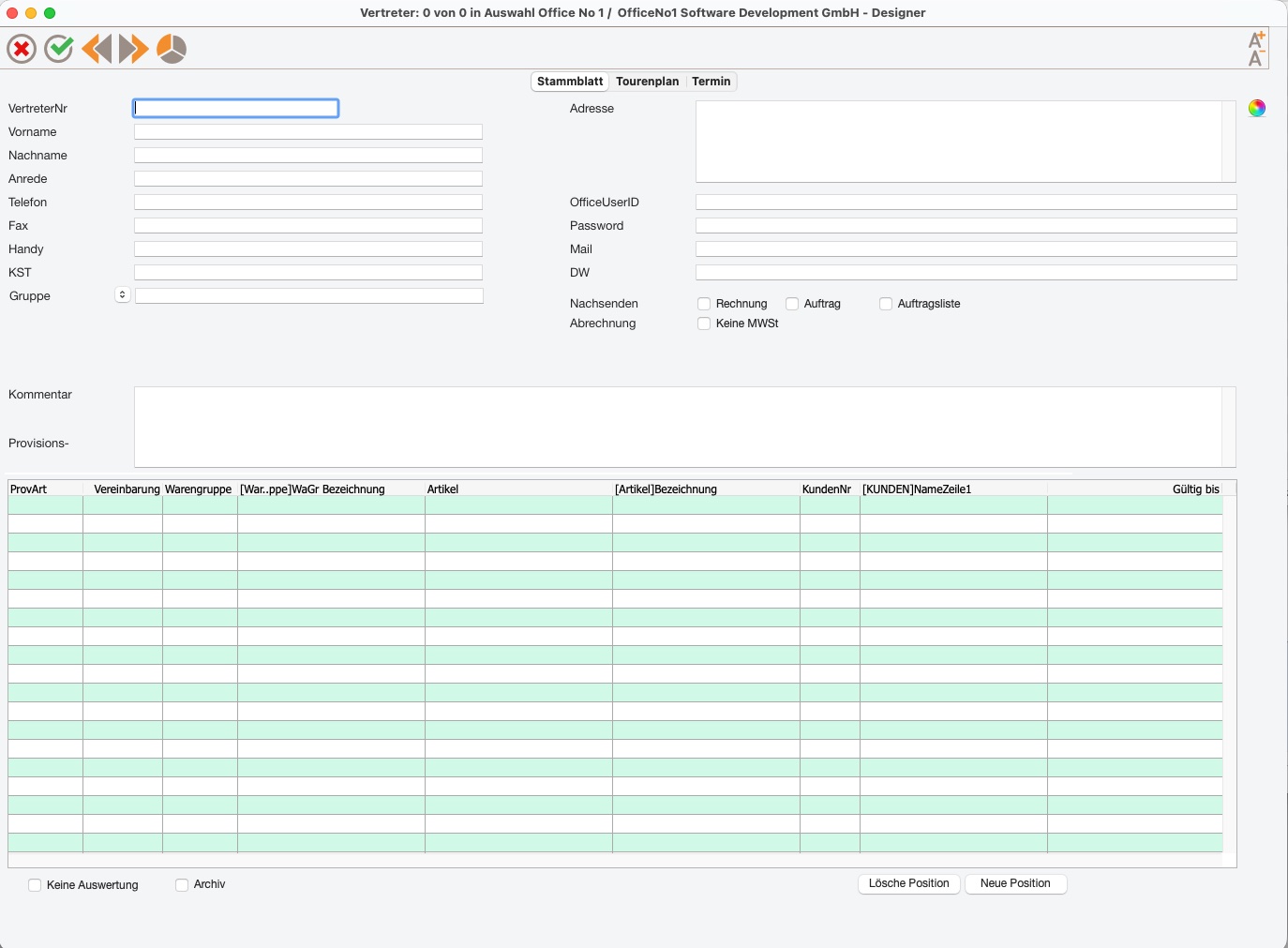Open the Gruppe dropdown stepper
1288x948 pixels.
point(122,294)
